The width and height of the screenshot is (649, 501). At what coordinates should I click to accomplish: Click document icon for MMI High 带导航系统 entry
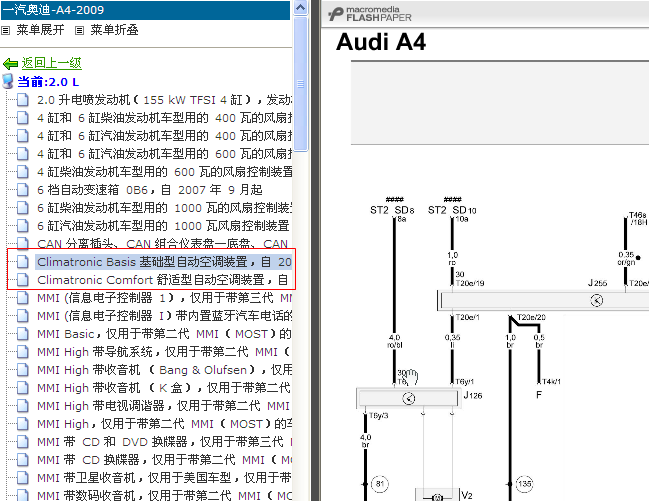[x=23, y=352]
